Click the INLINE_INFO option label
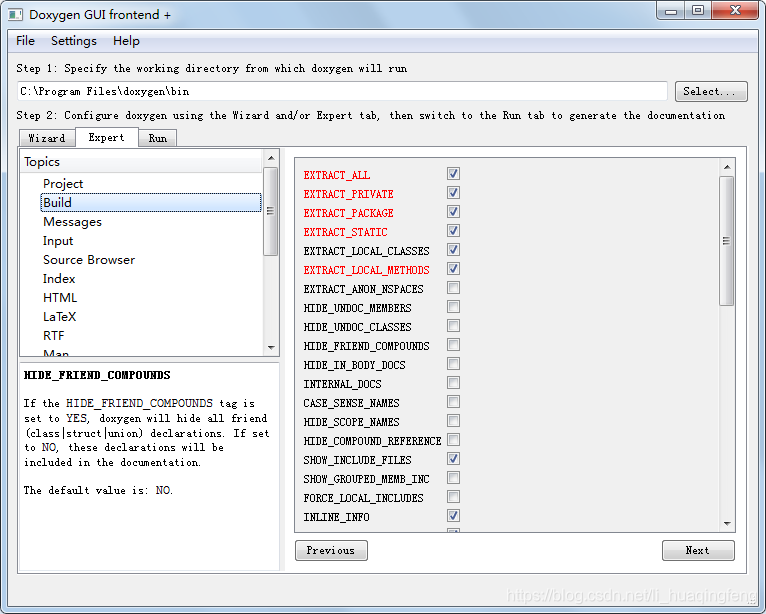The width and height of the screenshot is (766, 614). [336, 517]
